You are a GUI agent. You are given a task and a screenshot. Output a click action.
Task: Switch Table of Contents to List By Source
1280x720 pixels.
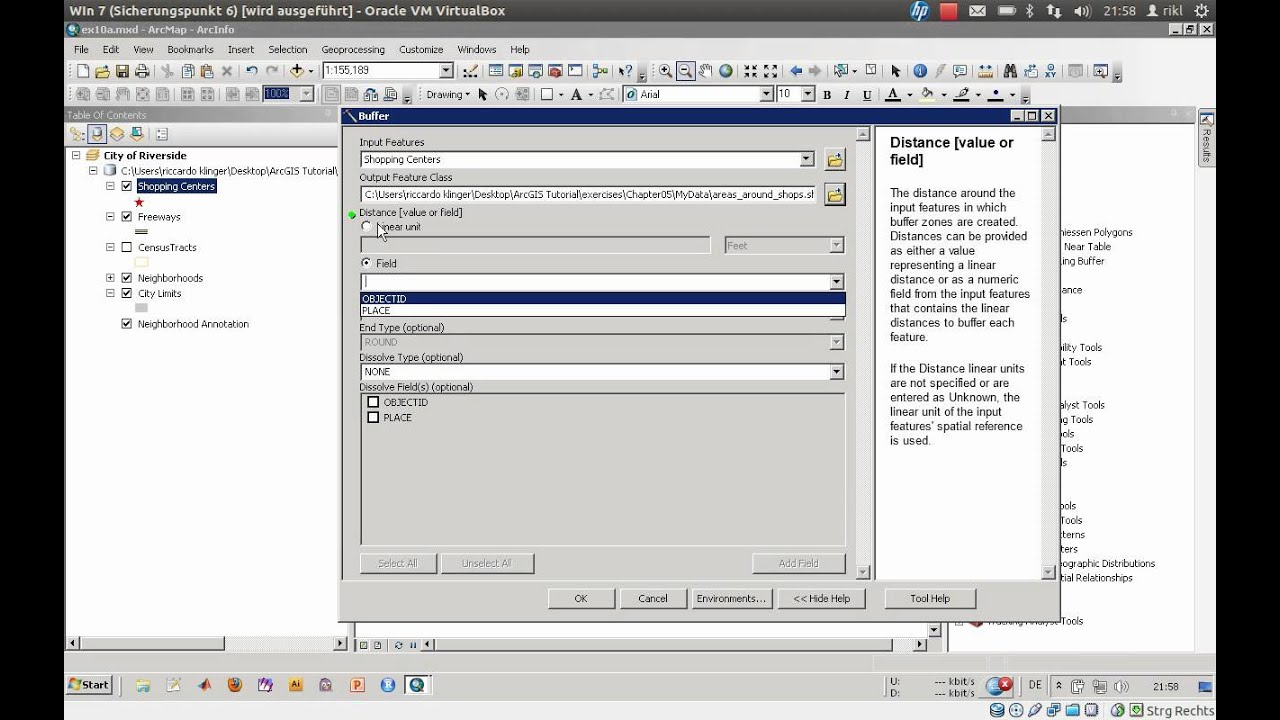[x=97, y=134]
